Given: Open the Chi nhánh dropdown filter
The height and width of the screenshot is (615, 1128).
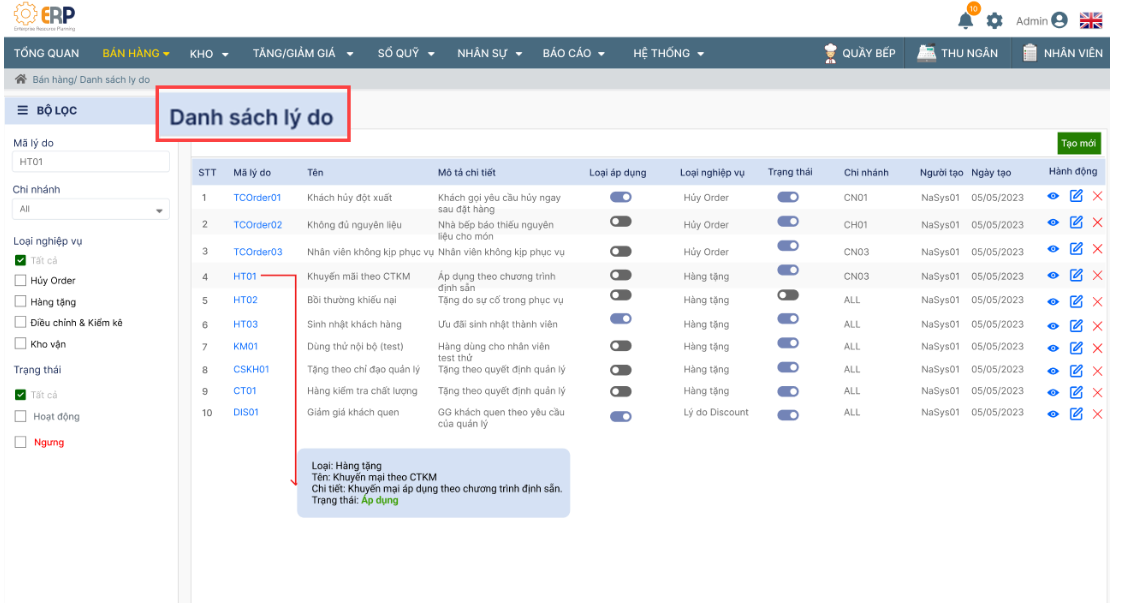Looking at the screenshot, I should [90, 210].
